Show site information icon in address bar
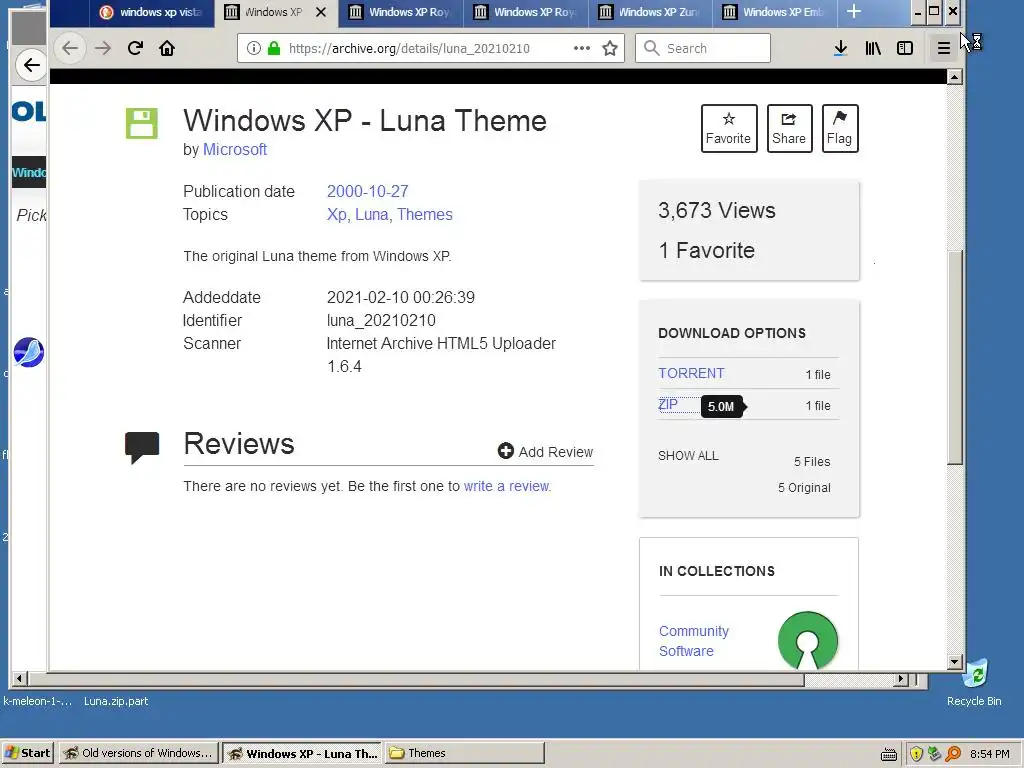Screen dimensions: 1024x768 [253, 48]
